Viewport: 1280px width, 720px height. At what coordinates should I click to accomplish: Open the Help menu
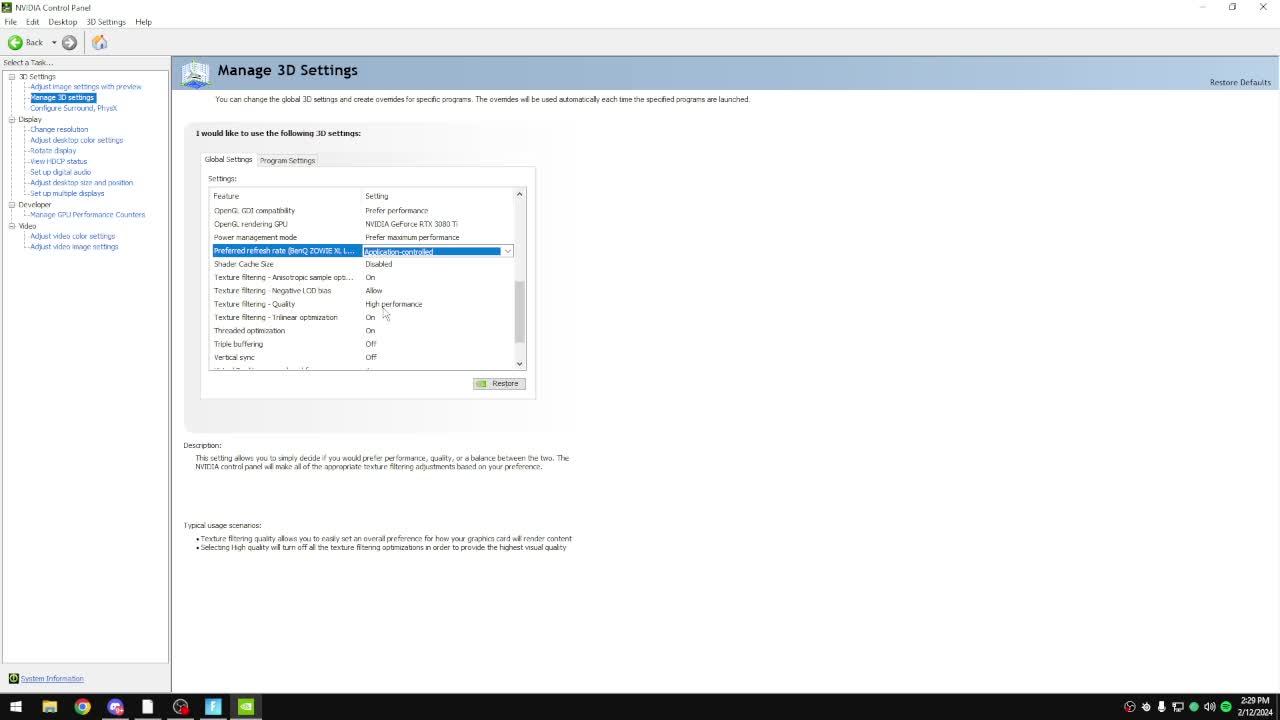point(143,22)
